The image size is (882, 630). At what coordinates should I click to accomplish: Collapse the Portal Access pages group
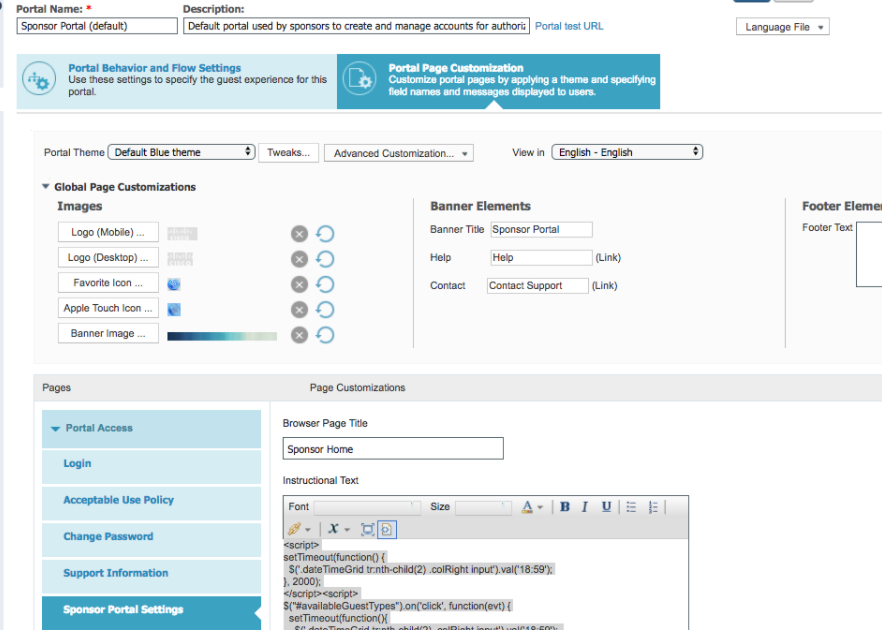click(x=55, y=429)
